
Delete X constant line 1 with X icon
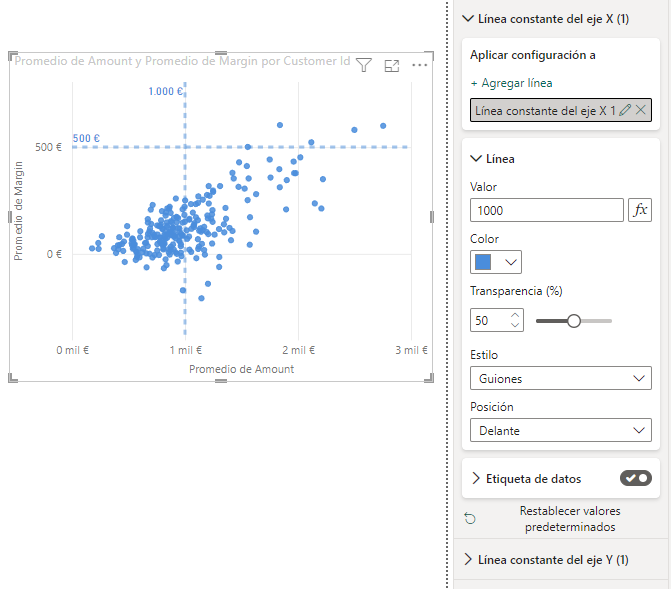pyautogui.click(x=641, y=110)
